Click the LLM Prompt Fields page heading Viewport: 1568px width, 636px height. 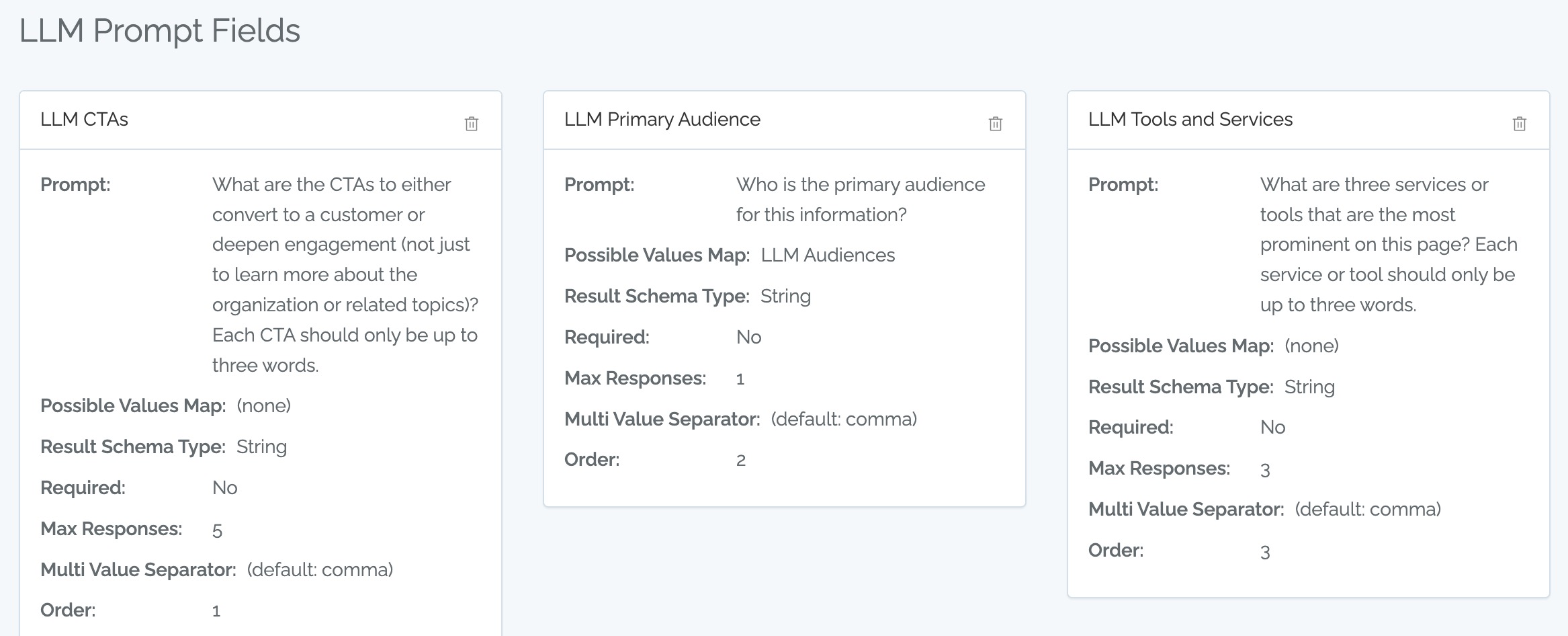pyautogui.click(x=160, y=31)
